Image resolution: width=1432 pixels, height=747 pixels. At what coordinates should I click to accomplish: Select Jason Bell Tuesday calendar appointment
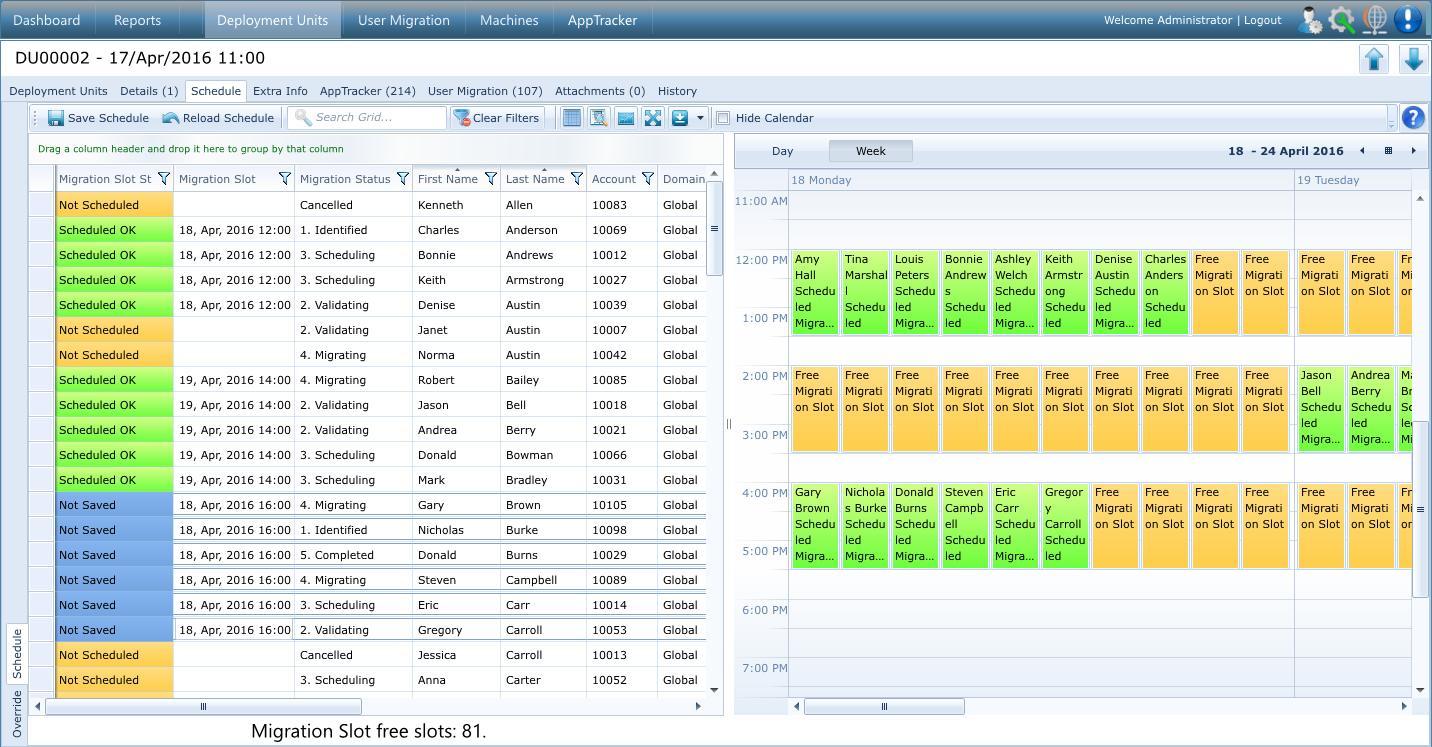(1321, 409)
